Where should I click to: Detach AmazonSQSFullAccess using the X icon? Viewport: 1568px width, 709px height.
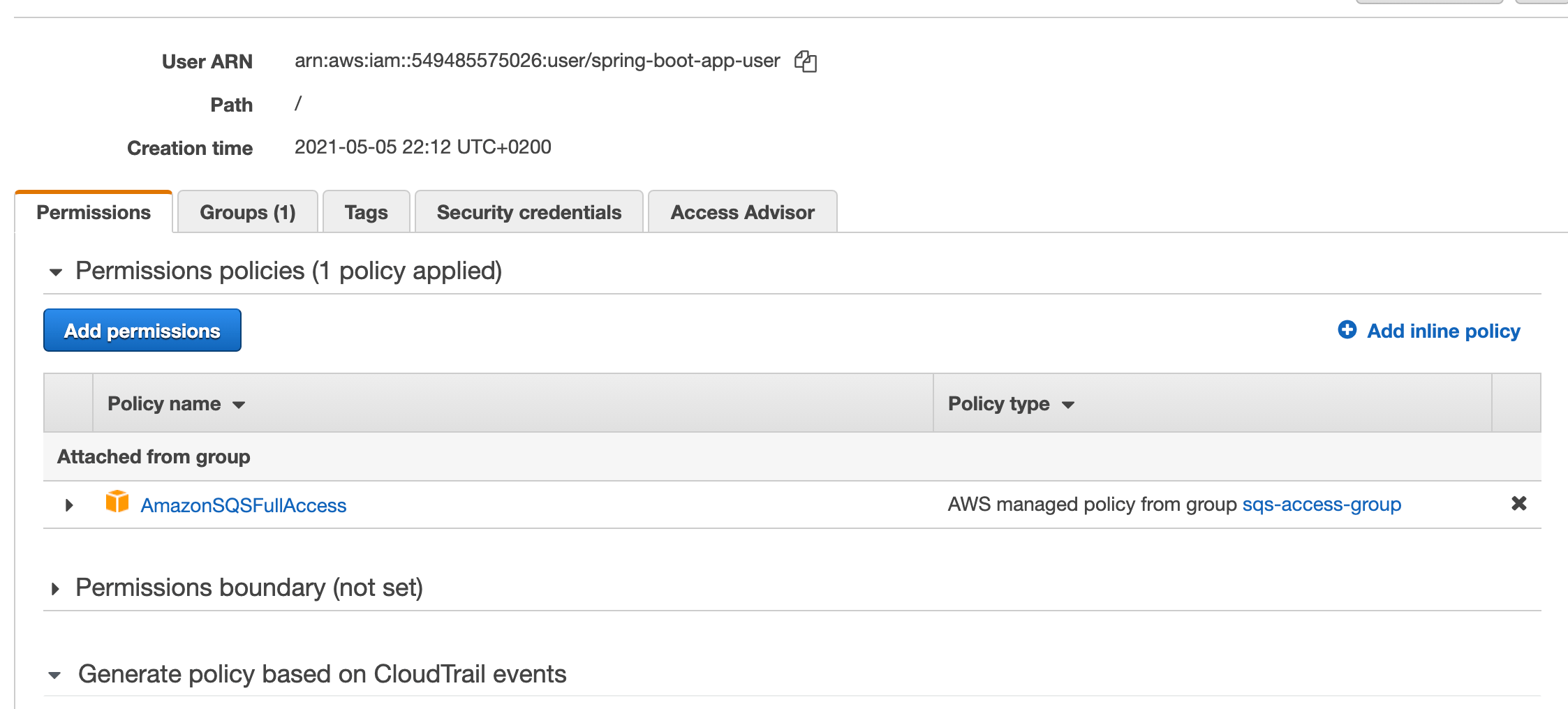pos(1519,503)
